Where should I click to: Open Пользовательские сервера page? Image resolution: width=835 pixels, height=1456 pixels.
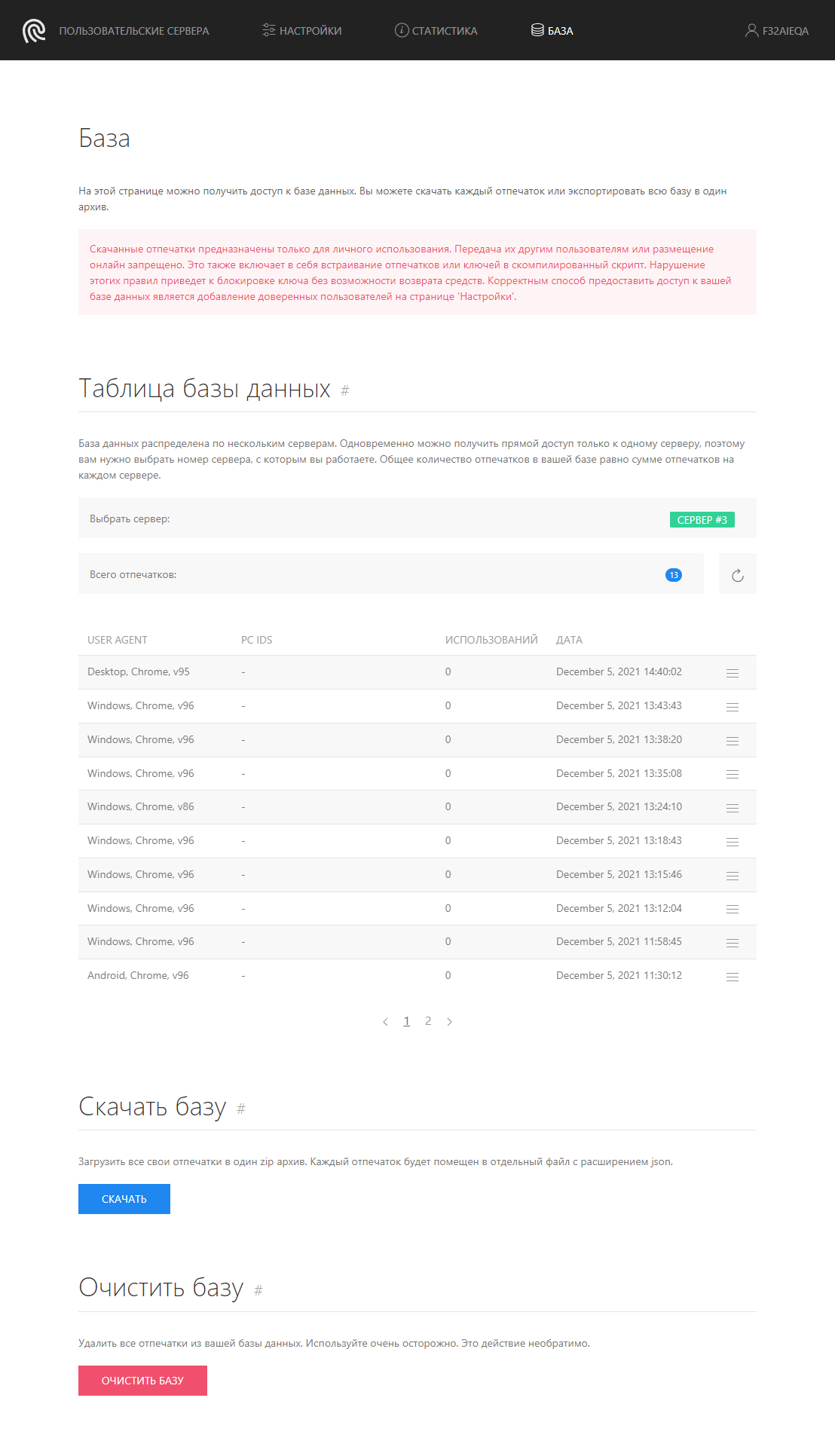pos(134,31)
